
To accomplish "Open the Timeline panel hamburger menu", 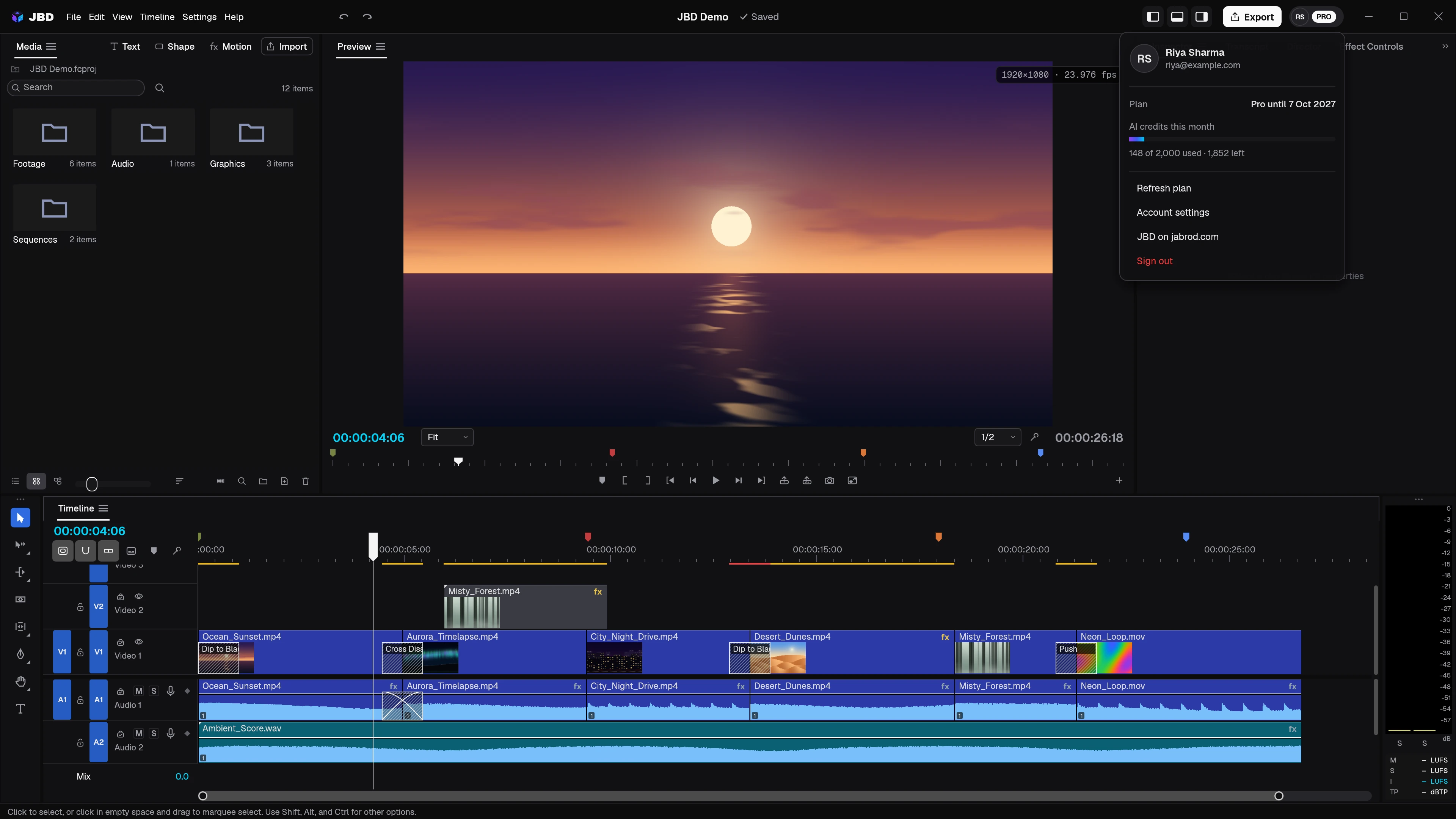I will 104,508.
